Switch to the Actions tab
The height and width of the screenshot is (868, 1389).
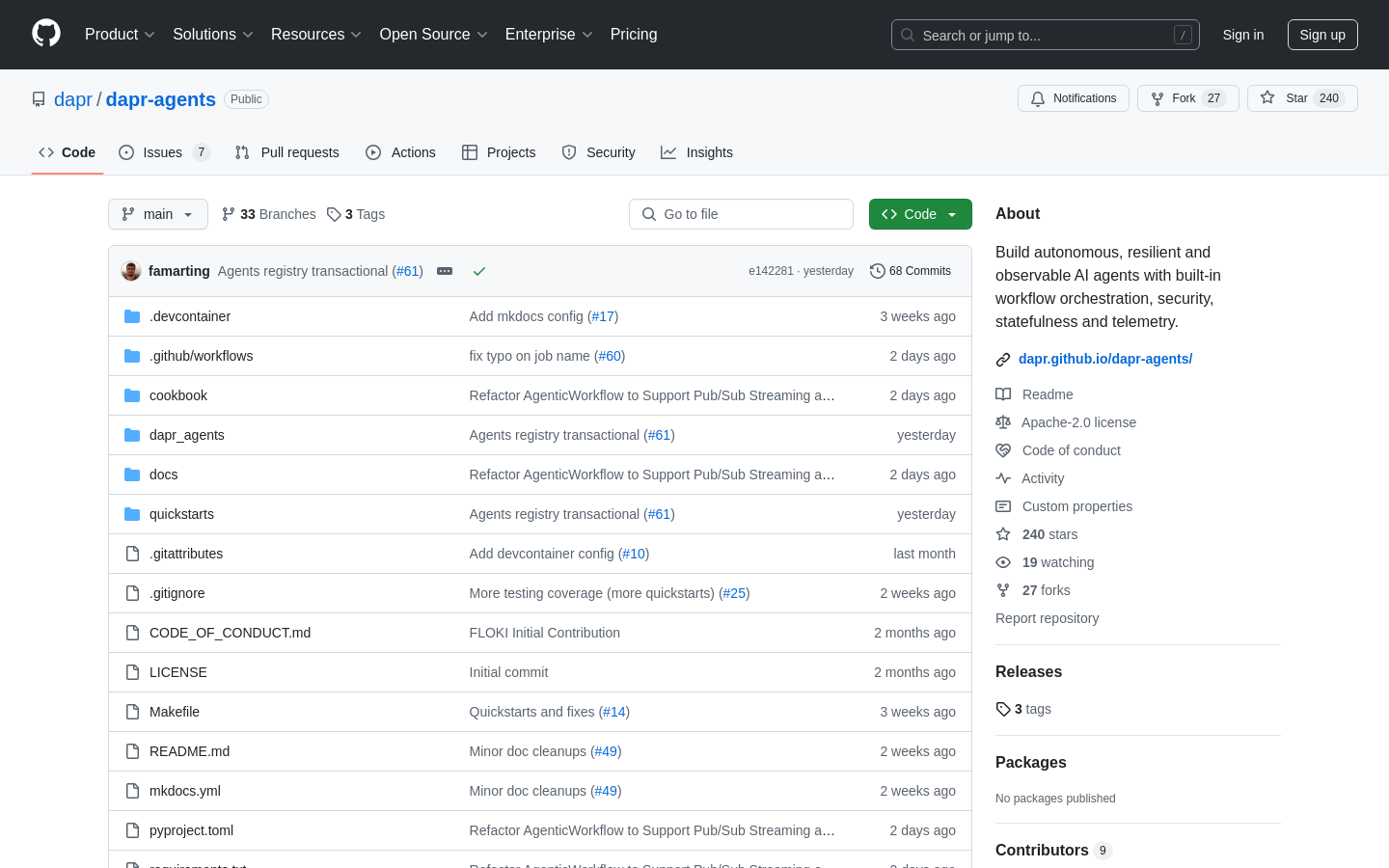coord(400,152)
